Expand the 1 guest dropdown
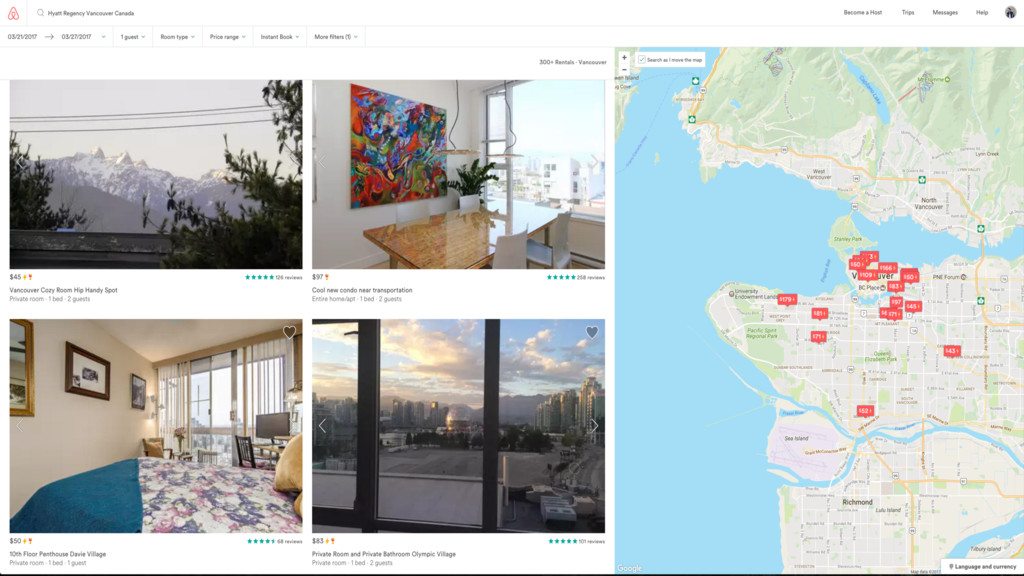The height and width of the screenshot is (576, 1024). 133,37
